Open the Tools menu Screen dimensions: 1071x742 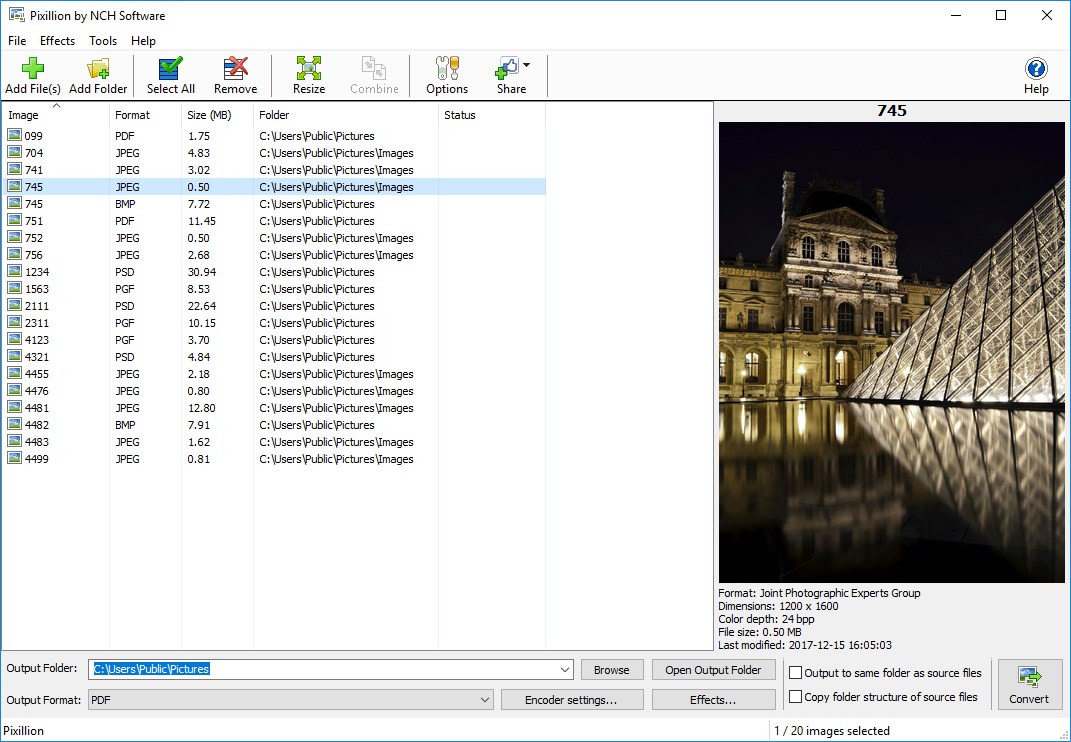(102, 40)
